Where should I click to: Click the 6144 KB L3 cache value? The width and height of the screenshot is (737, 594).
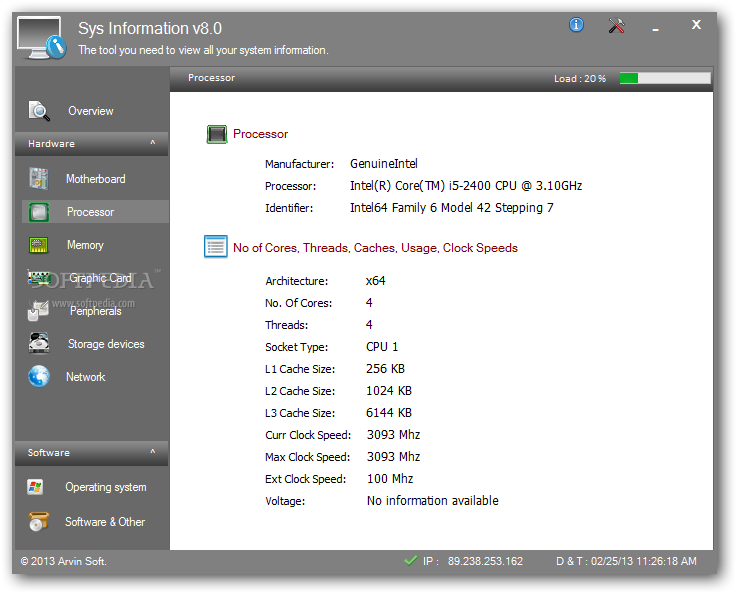389,413
